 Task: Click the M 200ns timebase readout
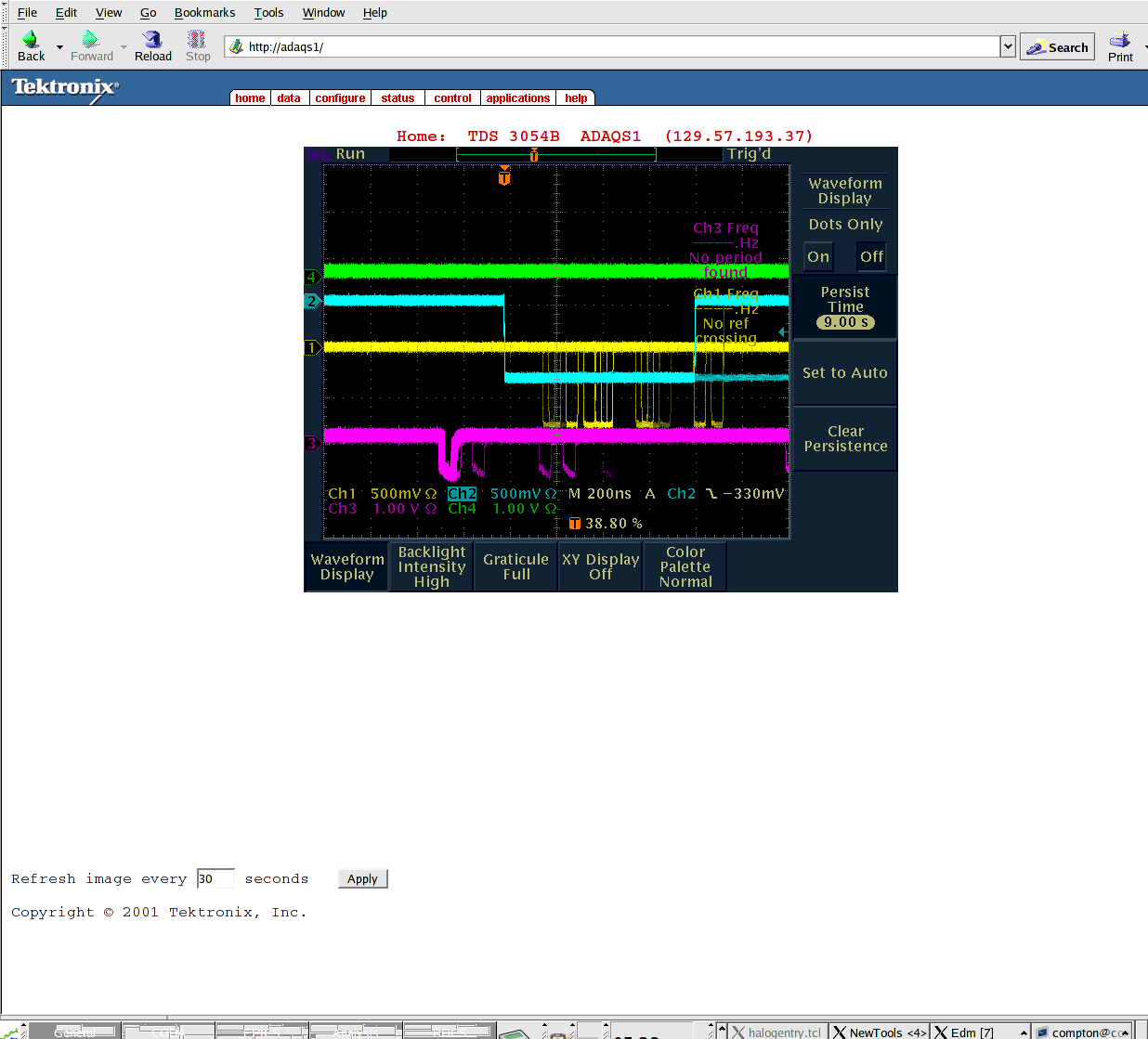(600, 494)
